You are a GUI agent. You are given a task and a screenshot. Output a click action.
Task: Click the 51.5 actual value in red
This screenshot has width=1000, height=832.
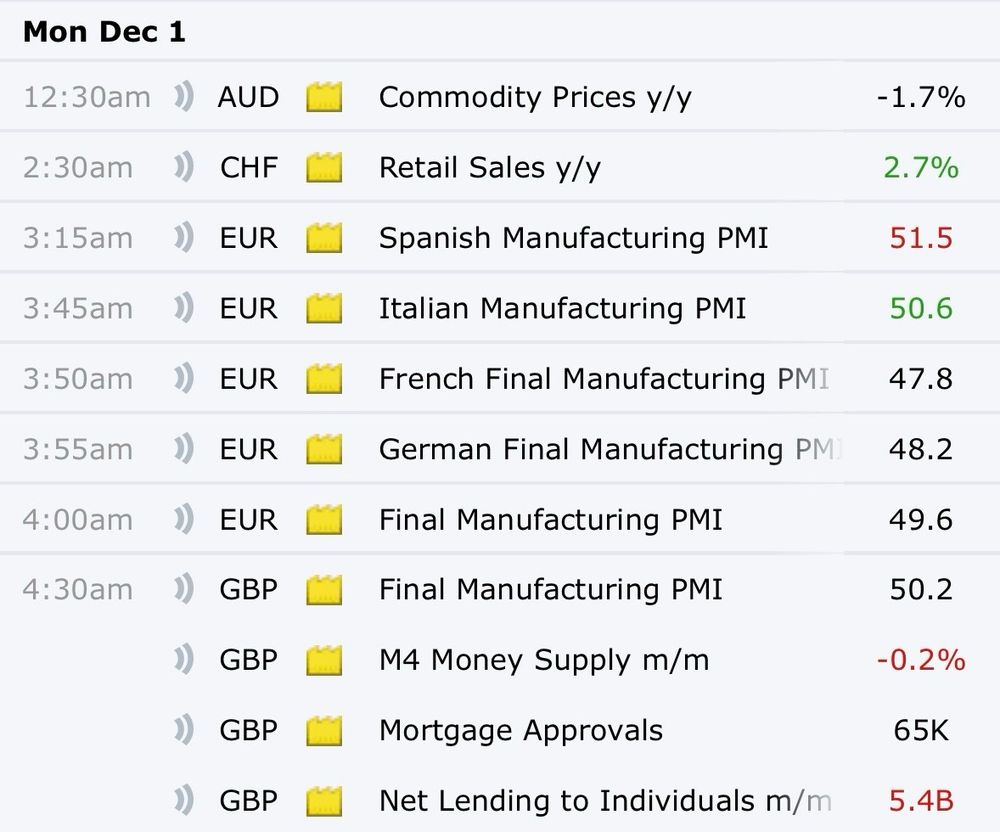pyautogui.click(x=920, y=238)
